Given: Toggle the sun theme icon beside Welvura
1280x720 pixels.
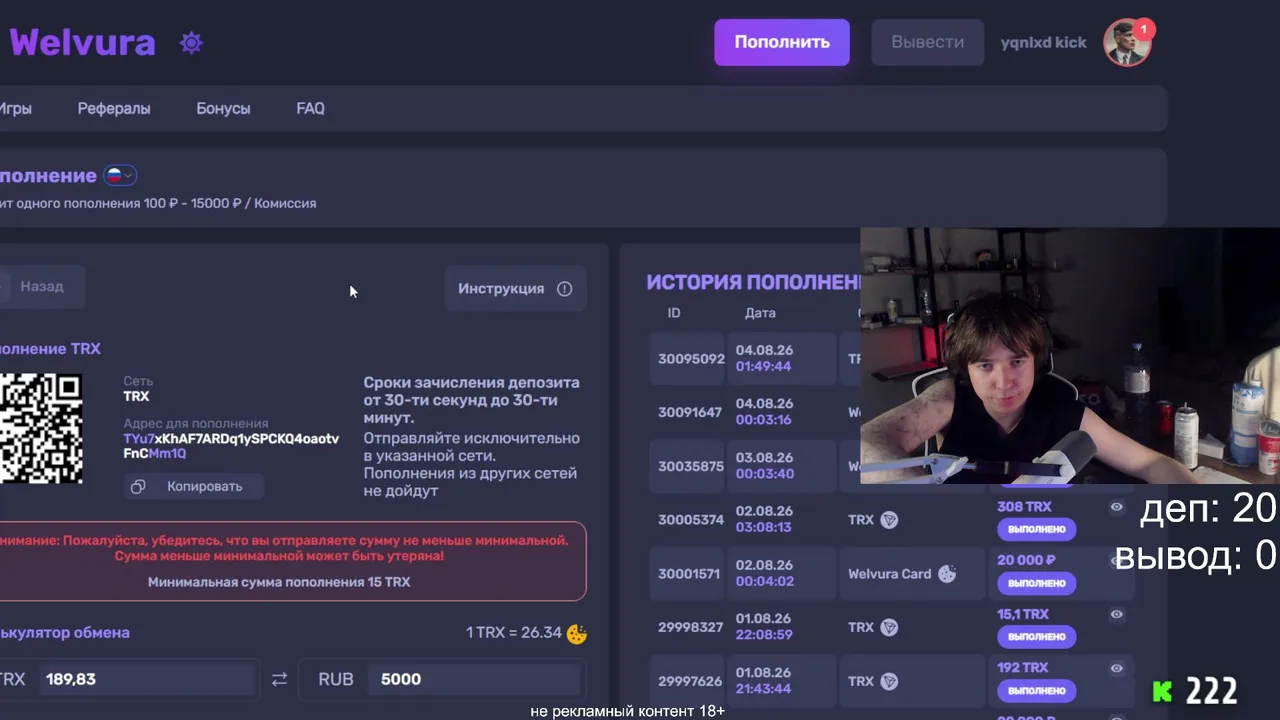Looking at the screenshot, I should 191,43.
